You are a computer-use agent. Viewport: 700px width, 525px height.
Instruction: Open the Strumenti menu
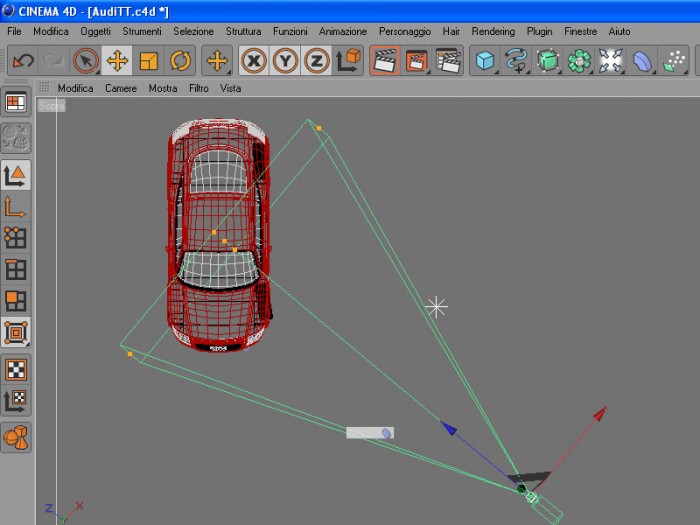142,31
